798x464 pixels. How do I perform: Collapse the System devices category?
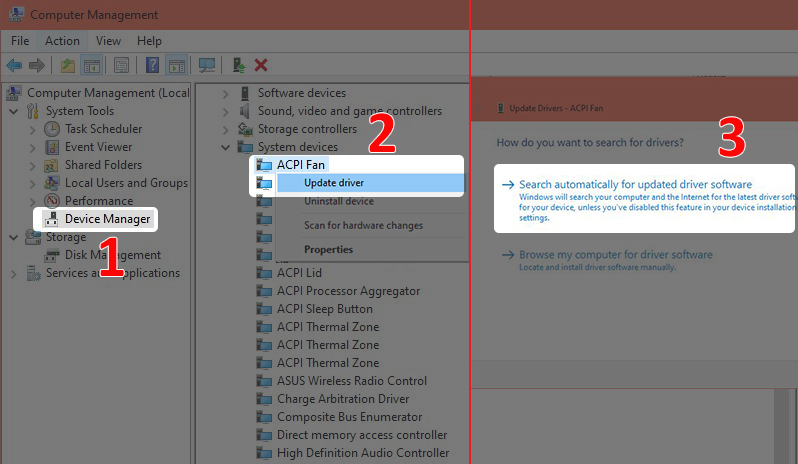[225, 147]
